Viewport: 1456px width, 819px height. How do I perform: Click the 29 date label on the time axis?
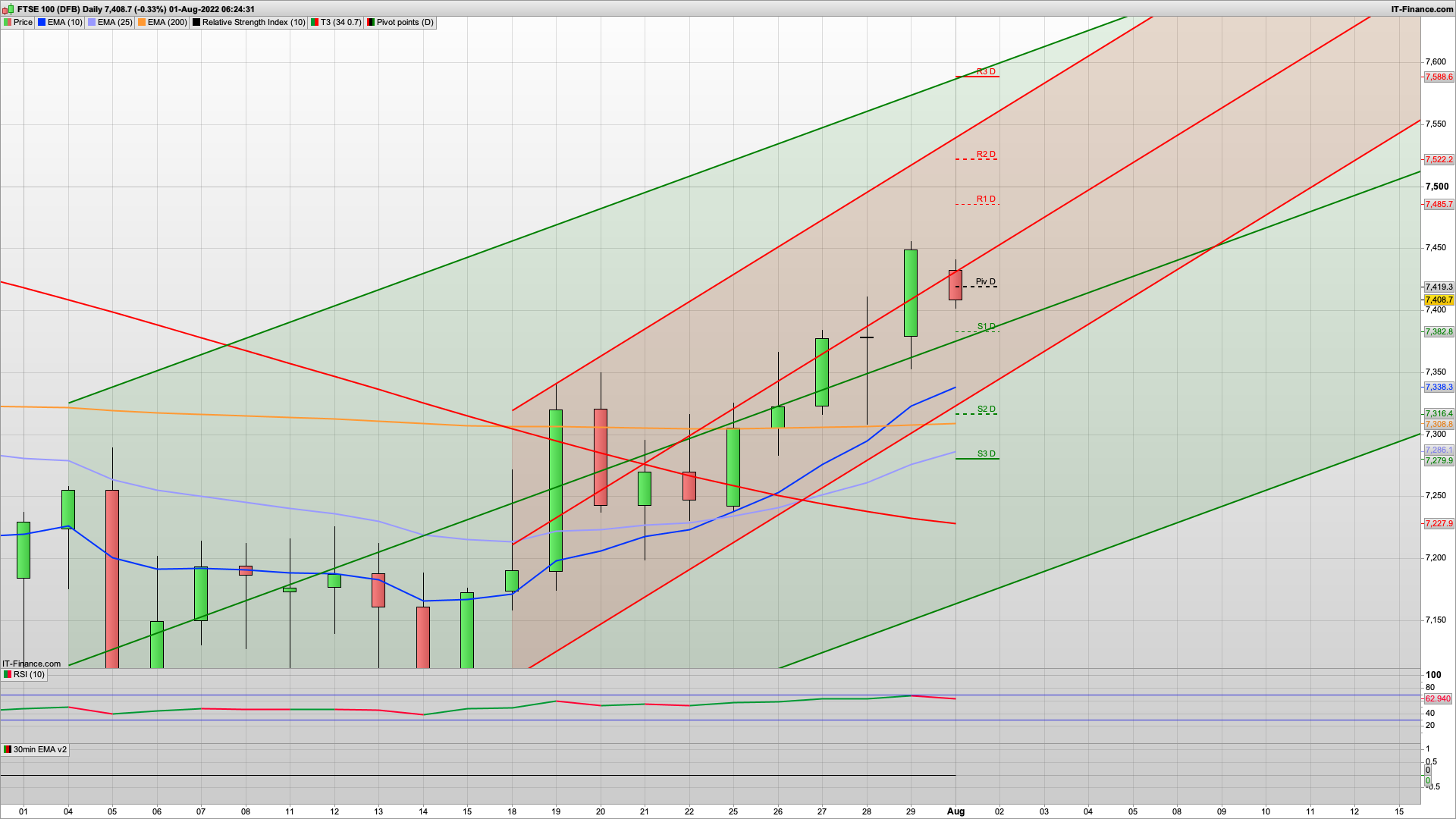[x=911, y=811]
